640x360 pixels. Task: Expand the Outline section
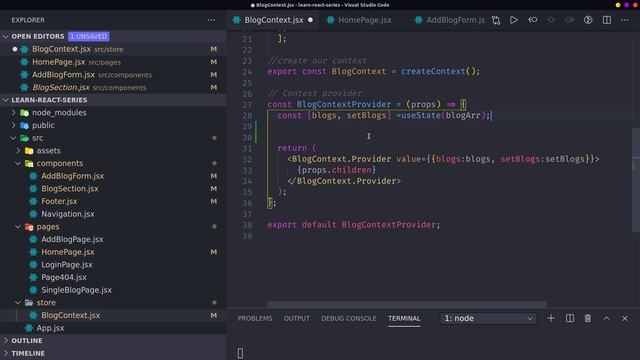click(6, 340)
